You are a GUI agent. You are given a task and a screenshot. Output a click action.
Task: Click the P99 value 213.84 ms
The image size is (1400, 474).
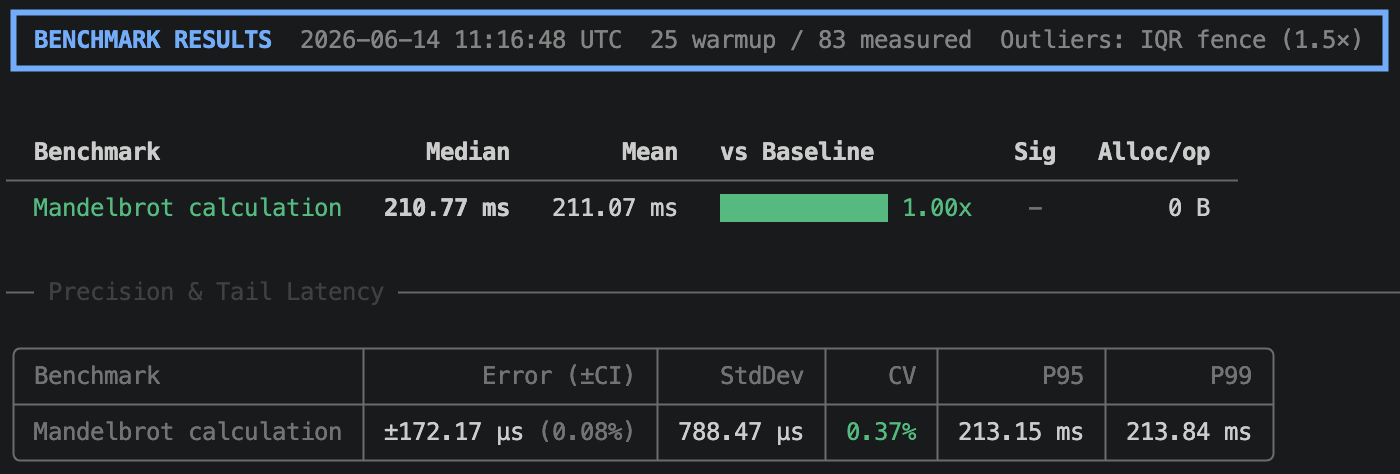tap(1189, 432)
